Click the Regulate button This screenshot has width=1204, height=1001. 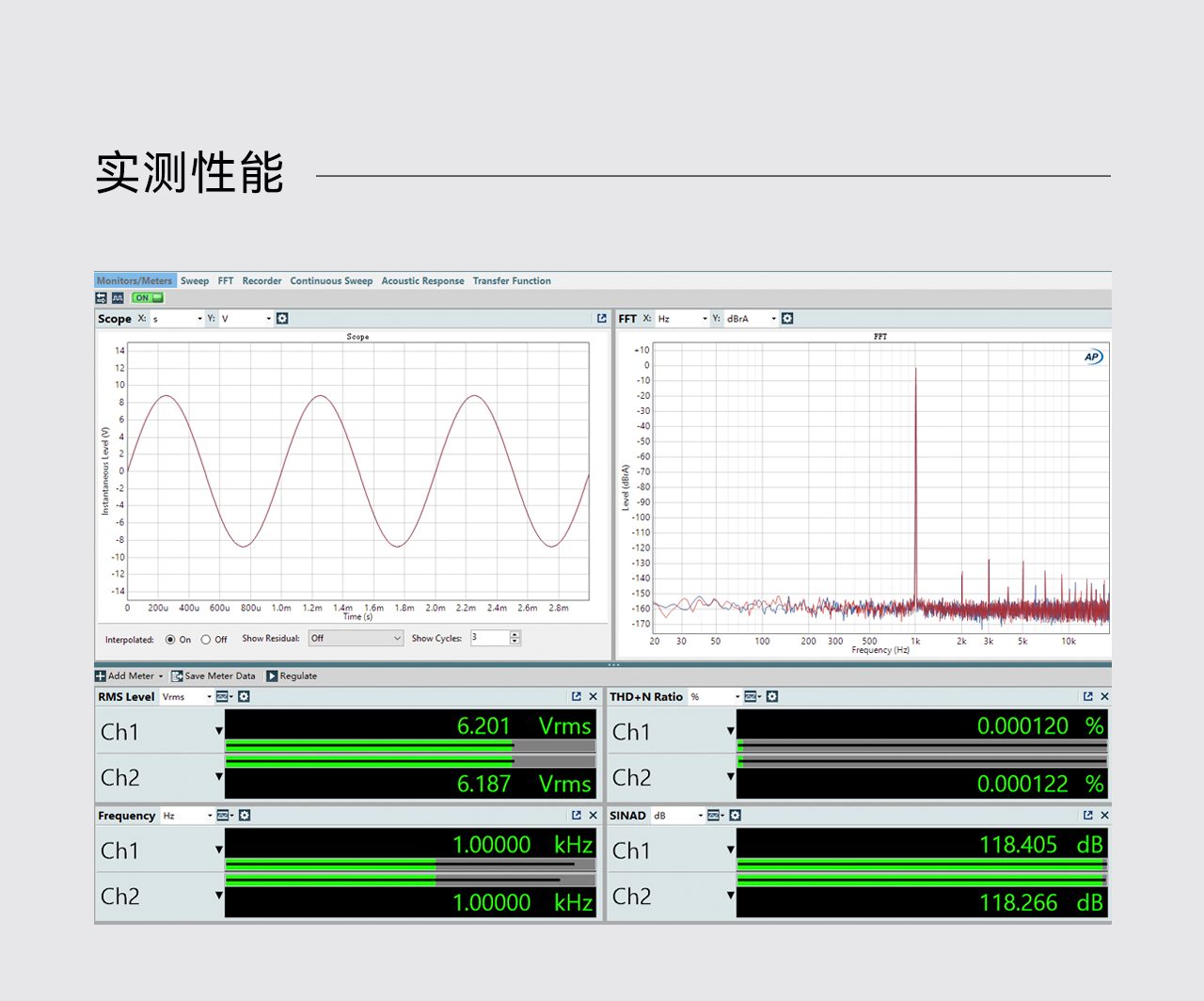tap(292, 676)
